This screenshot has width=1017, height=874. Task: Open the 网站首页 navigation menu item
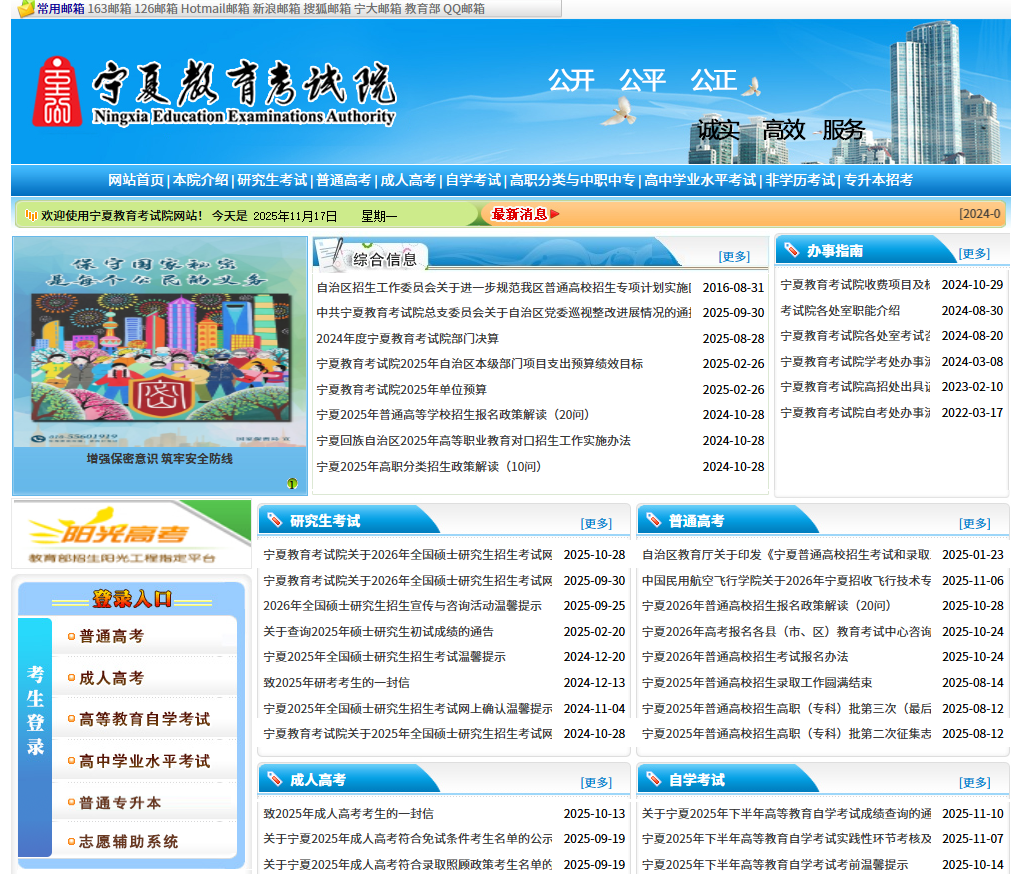pos(136,180)
